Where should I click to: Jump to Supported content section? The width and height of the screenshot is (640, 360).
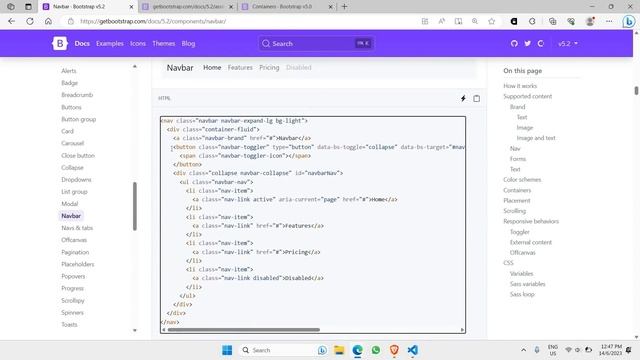coord(527,96)
